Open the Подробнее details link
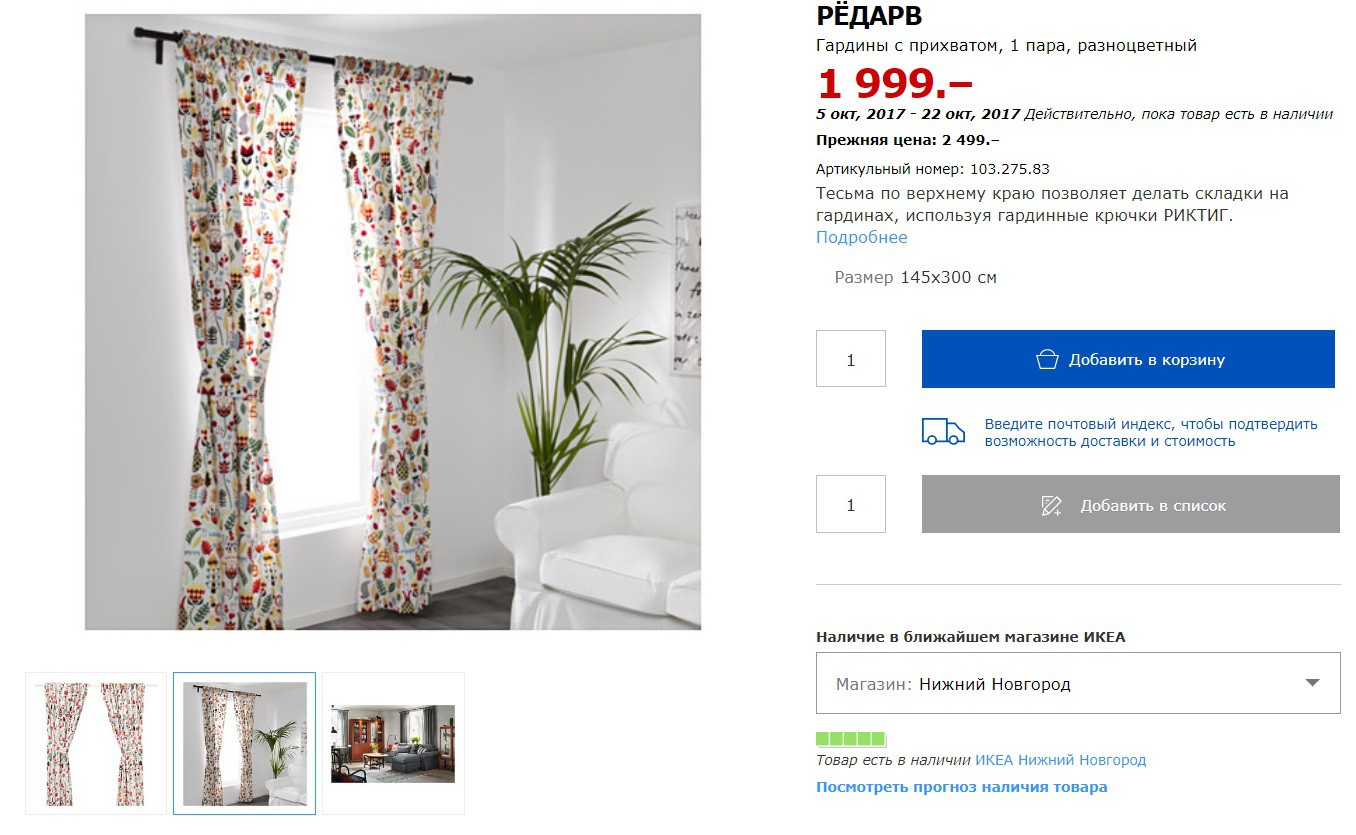Image resolution: width=1356 pixels, height=835 pixels. pos(862,237)
